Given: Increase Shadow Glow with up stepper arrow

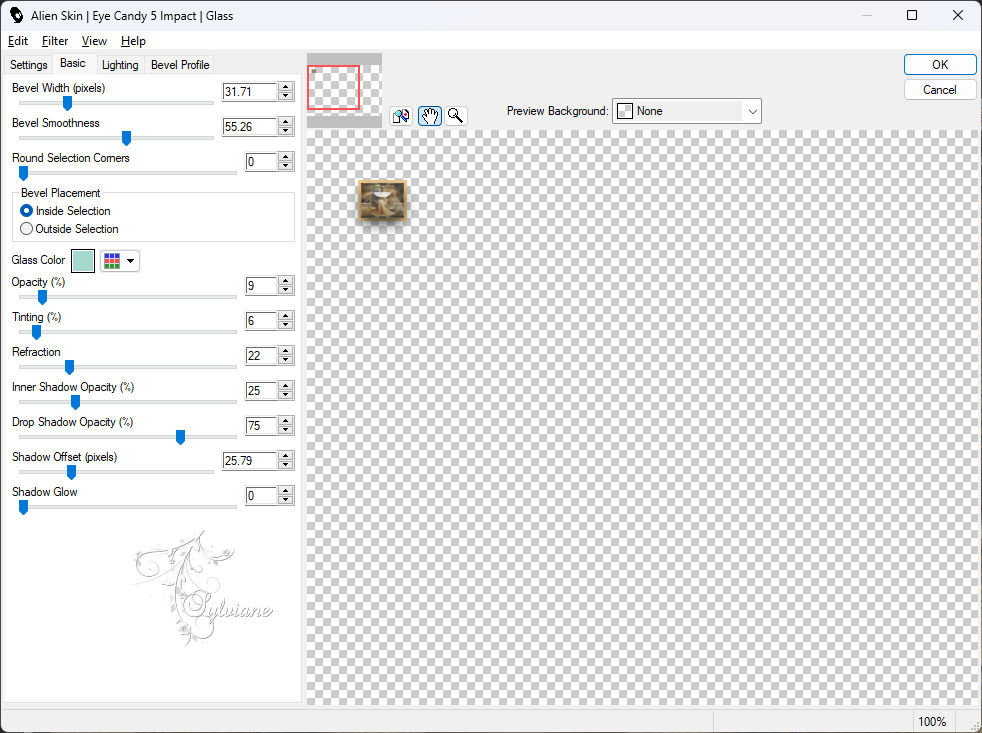Looking at the screenshot, I should tap(286, 492).
